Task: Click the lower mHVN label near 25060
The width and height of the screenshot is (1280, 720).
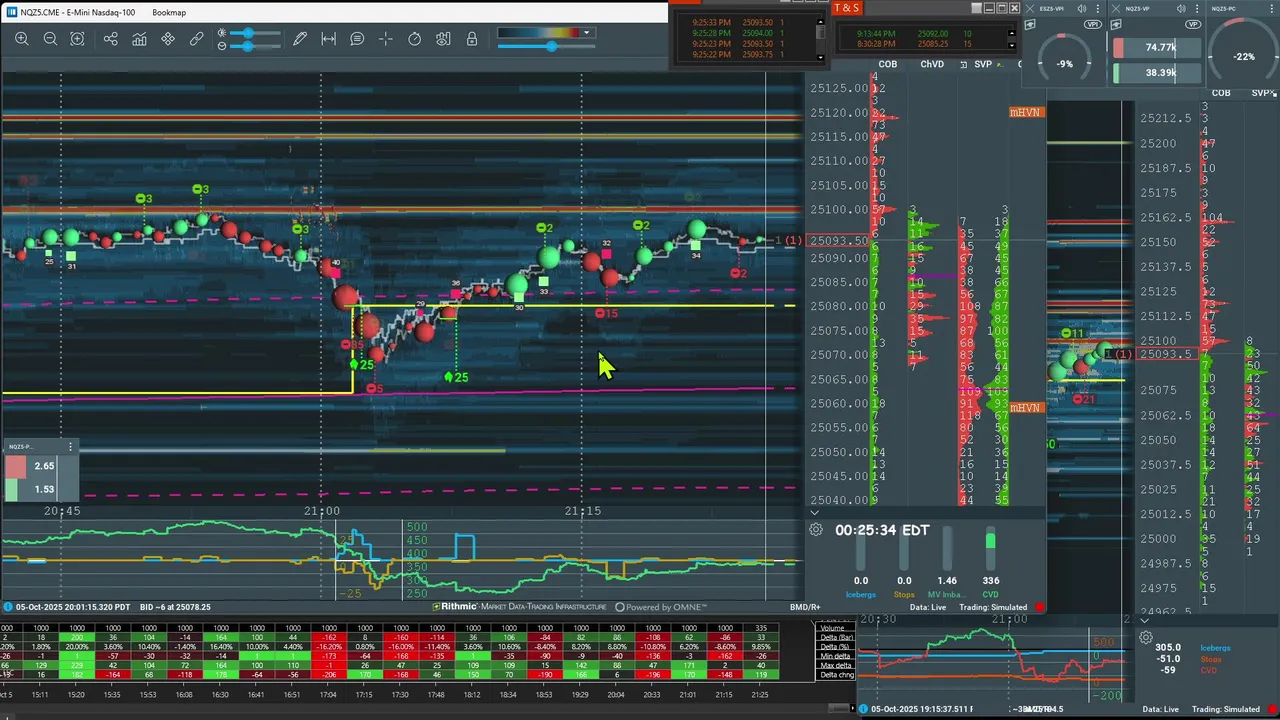Action: click(1026, 408)
